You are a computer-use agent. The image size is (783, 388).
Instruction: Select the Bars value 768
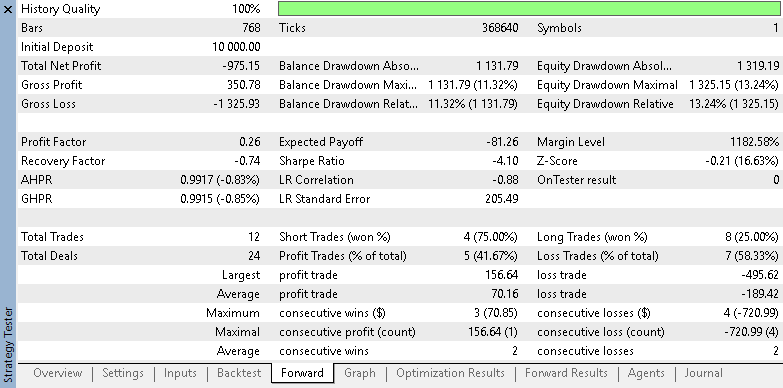[251, 28]
